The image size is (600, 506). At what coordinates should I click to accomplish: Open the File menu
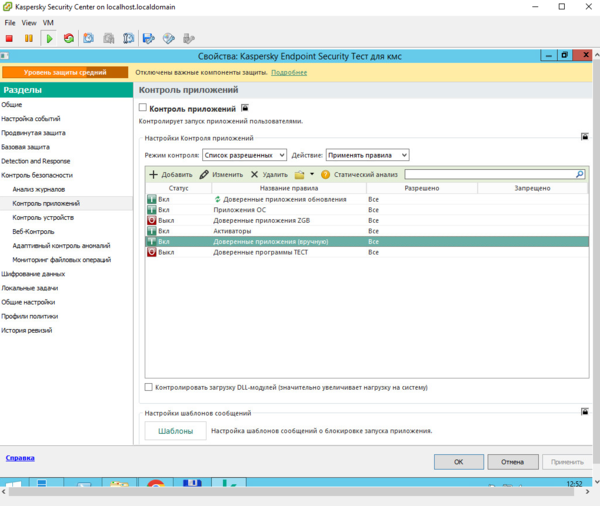coord(10,22)
